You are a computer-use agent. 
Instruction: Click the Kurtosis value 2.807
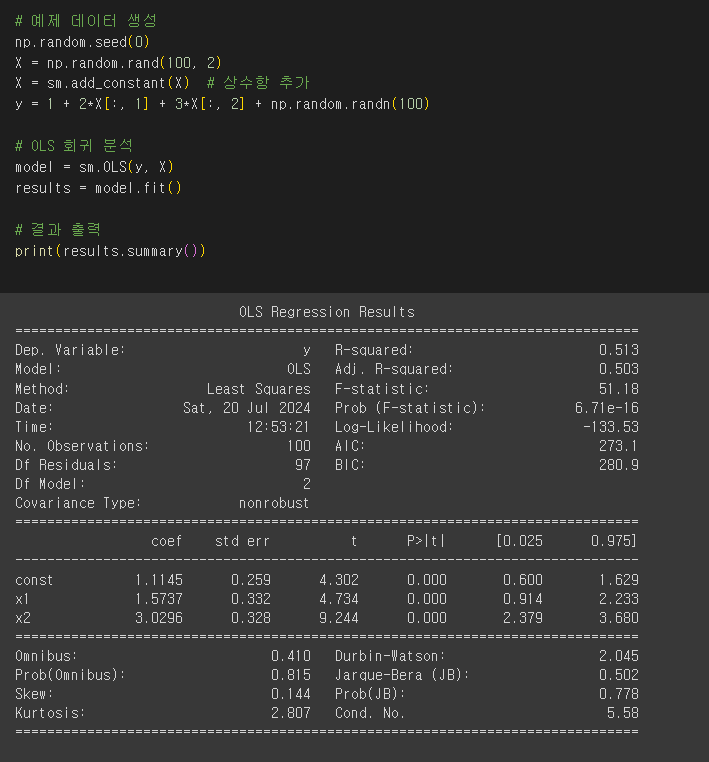tap(291, 713)
